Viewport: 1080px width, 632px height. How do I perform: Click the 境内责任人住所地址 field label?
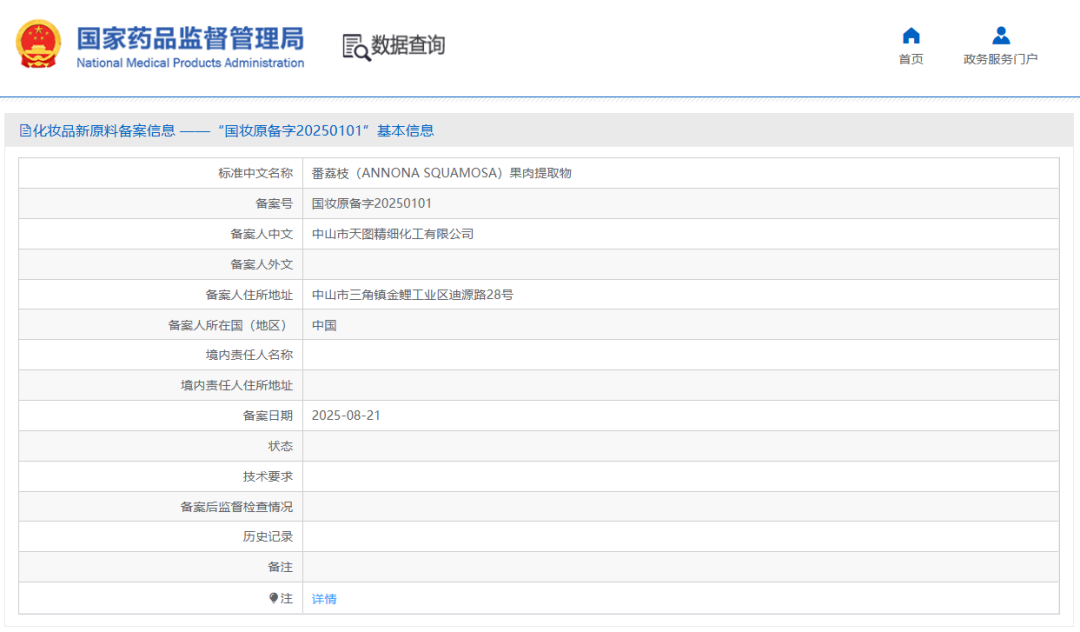pos(237,386)
